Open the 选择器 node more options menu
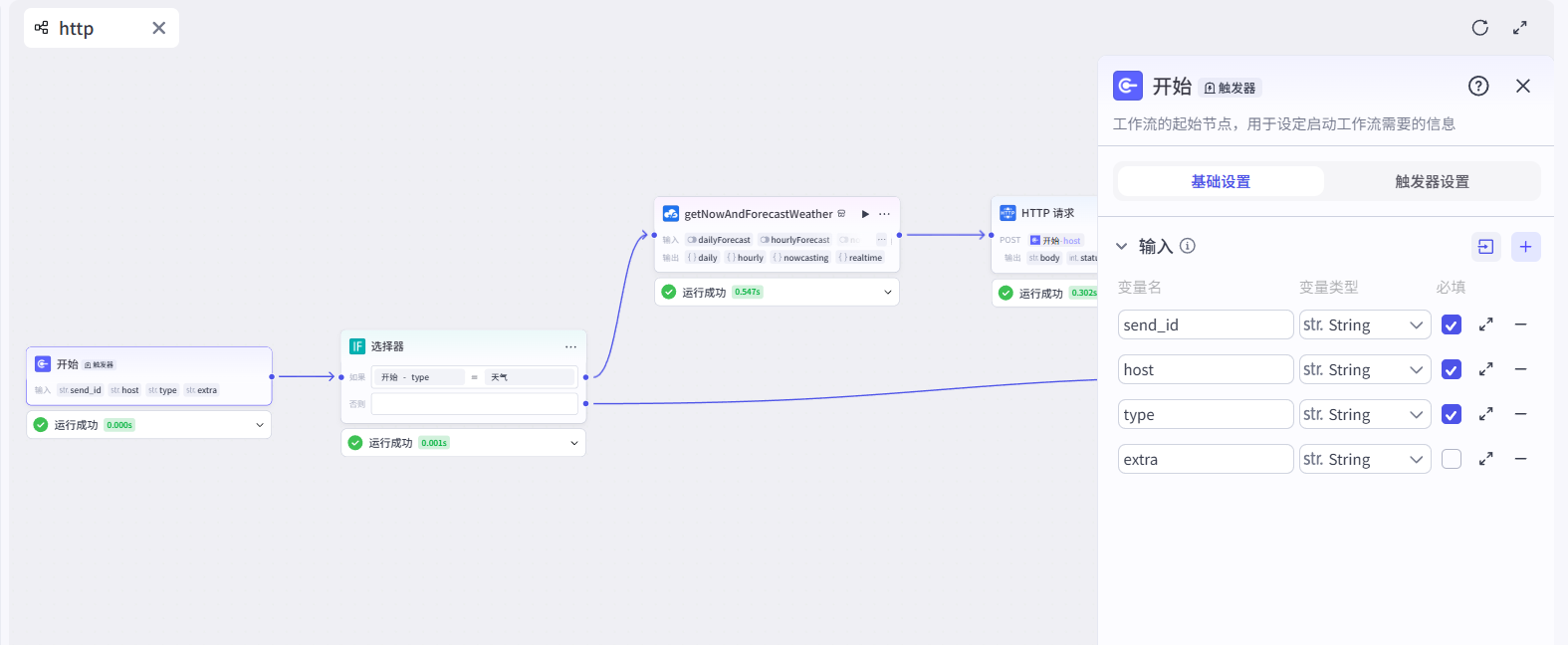The height and width of the screenshot is (645, 1568). pyautogui.click(x=570, y=346)
